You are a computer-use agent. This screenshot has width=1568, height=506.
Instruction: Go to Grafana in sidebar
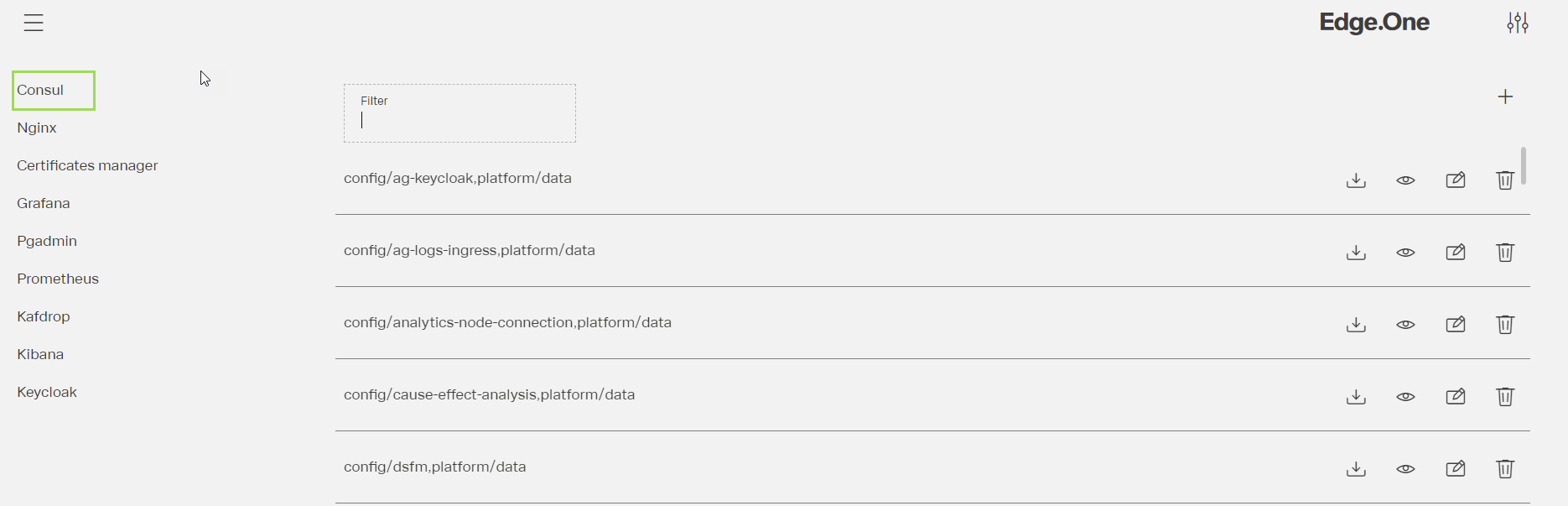pos(44,204)
